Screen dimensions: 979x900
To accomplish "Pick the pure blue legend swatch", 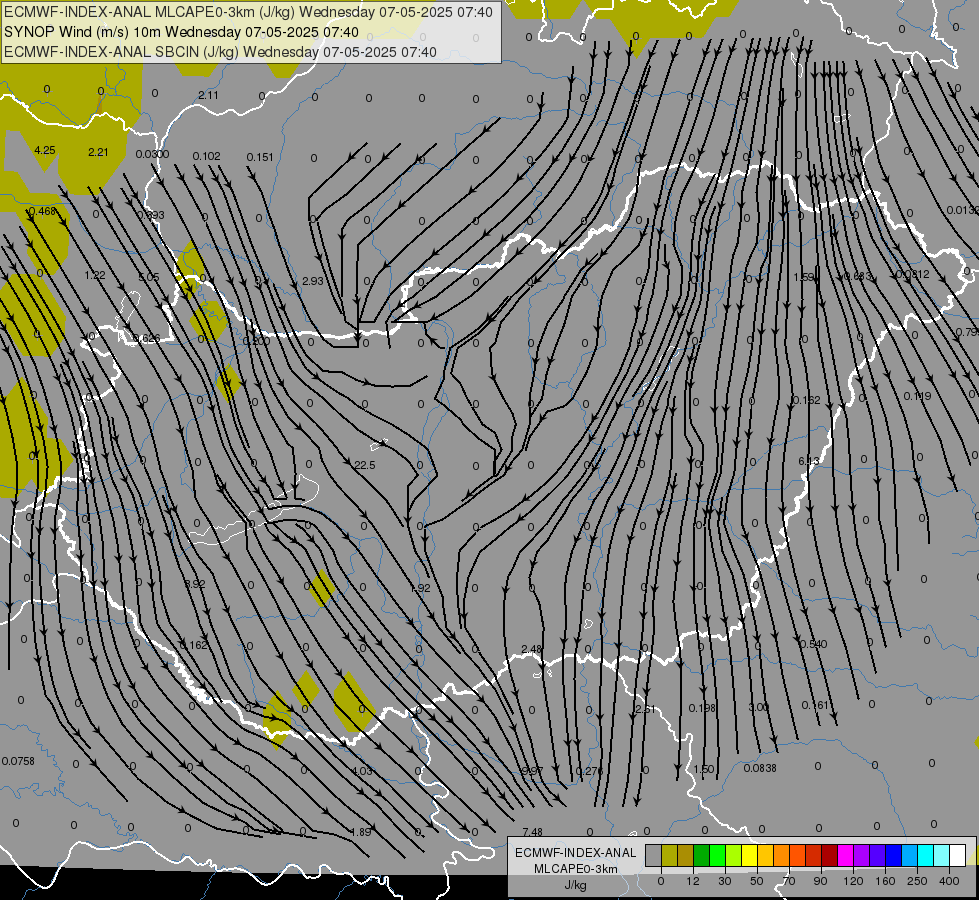I will 893,856.
